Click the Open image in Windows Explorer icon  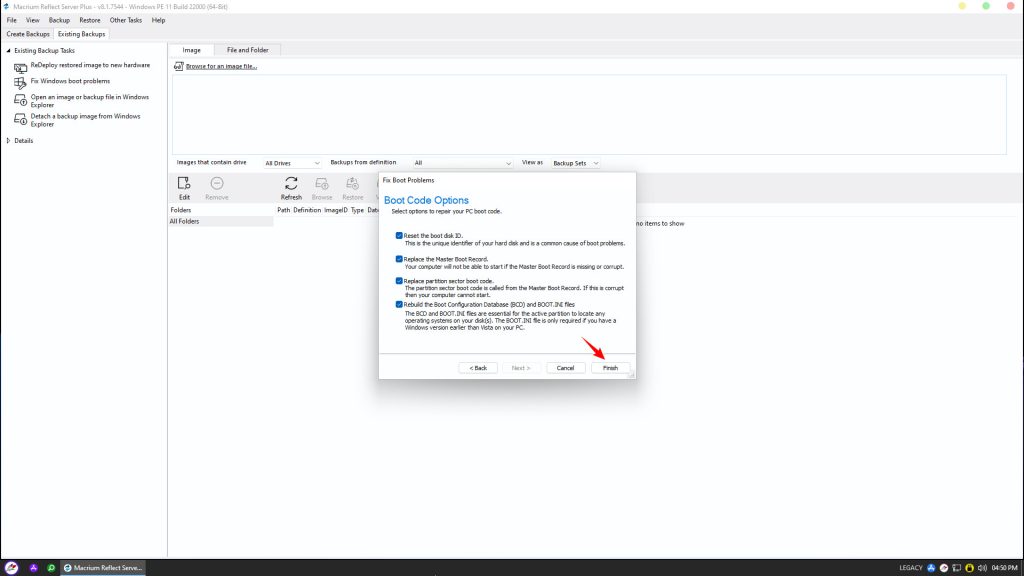[x=20, y=101]
